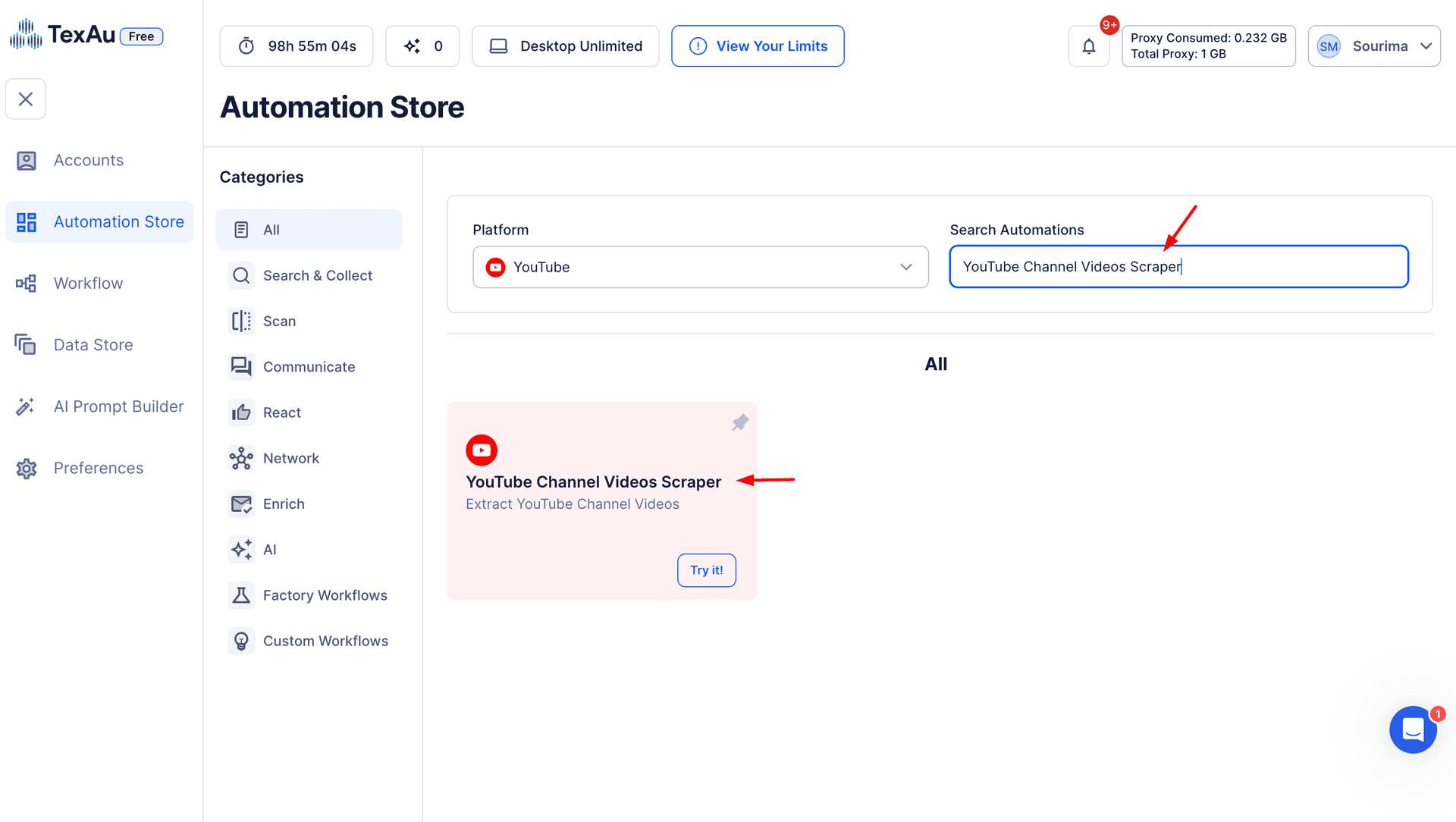Open the chat support bubble
The image size is (1456, 822).
[x=1413, y=729]
